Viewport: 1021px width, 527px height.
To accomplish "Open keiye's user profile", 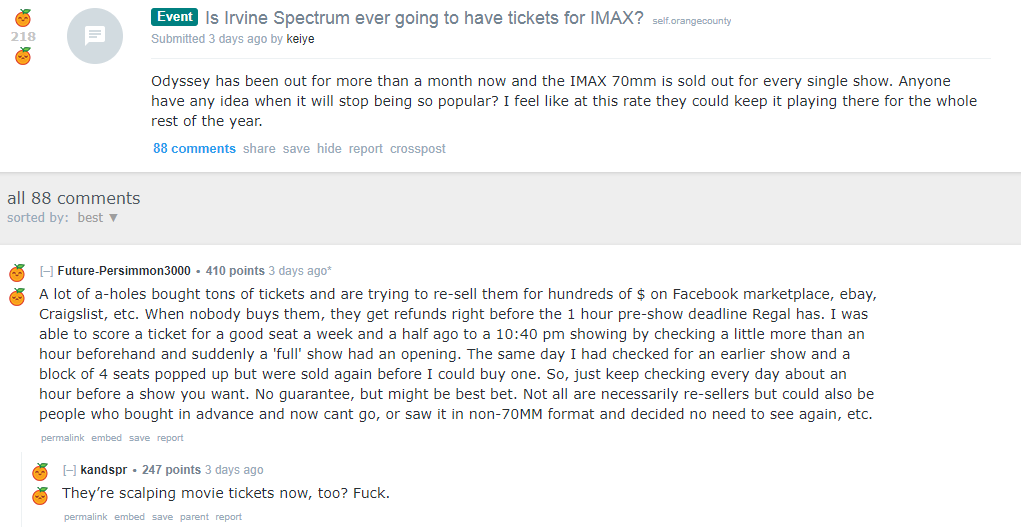I will [x=300, y=39].
